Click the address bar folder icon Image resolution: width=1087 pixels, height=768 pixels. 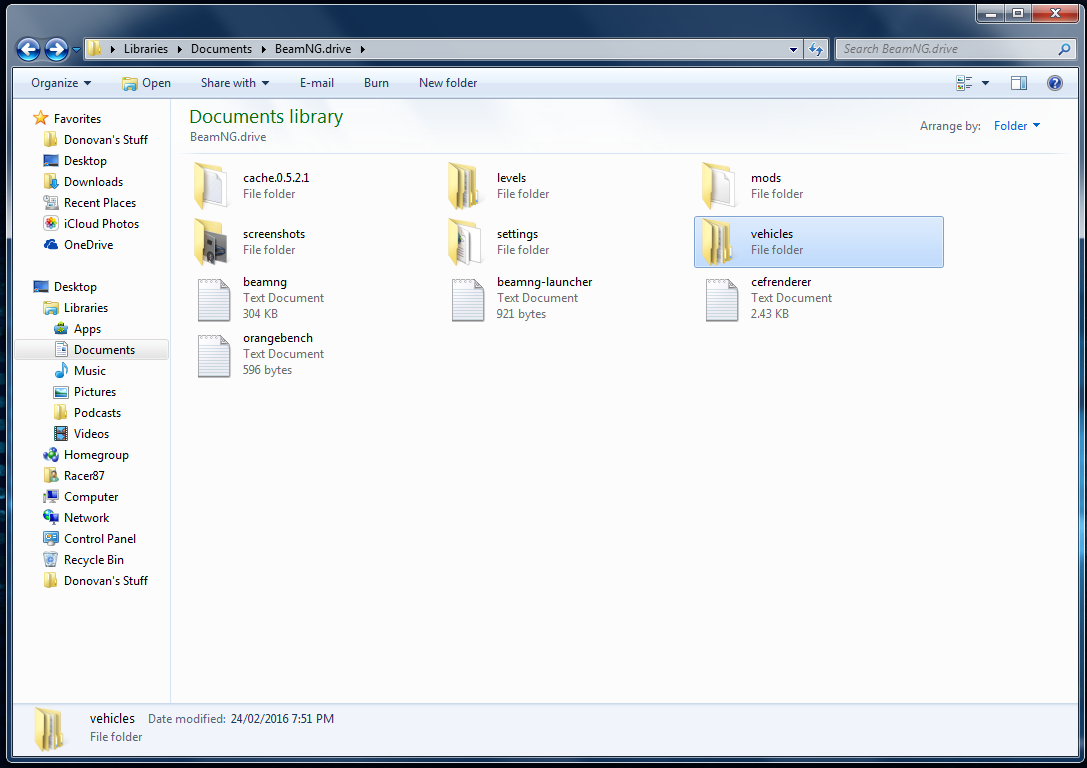tap(95, 49)
